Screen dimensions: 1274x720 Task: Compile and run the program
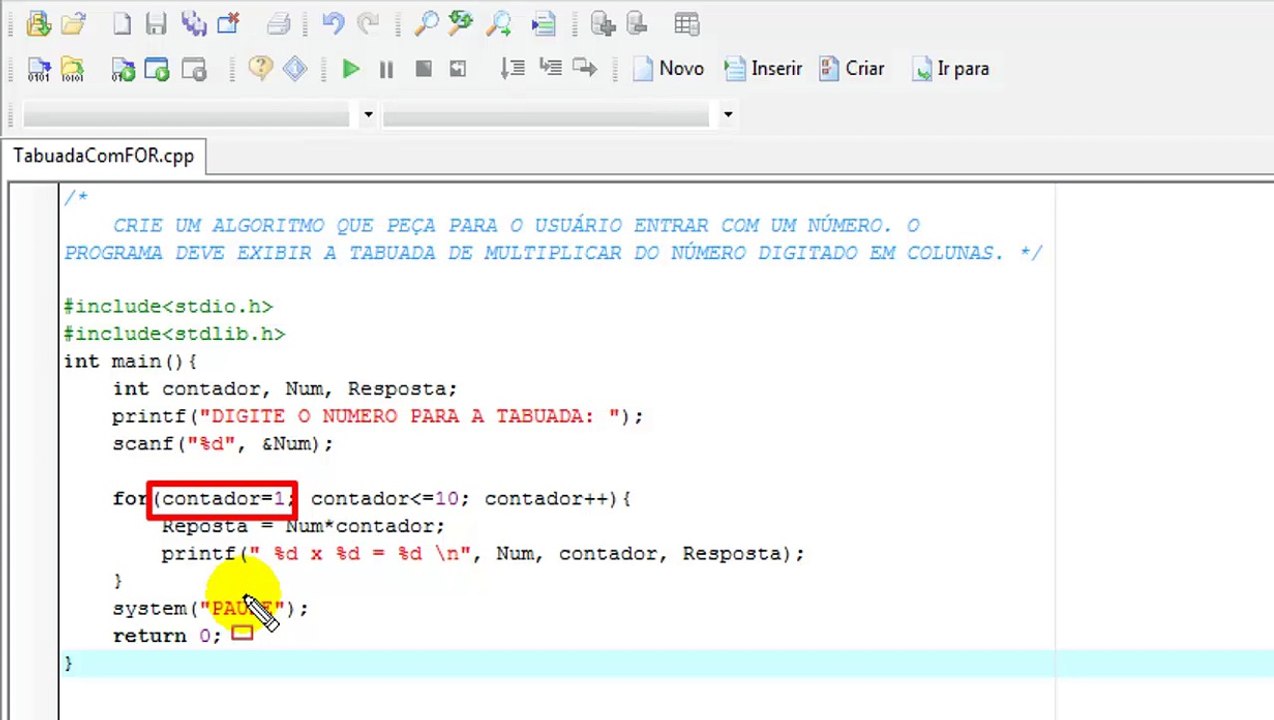[123, 69]
